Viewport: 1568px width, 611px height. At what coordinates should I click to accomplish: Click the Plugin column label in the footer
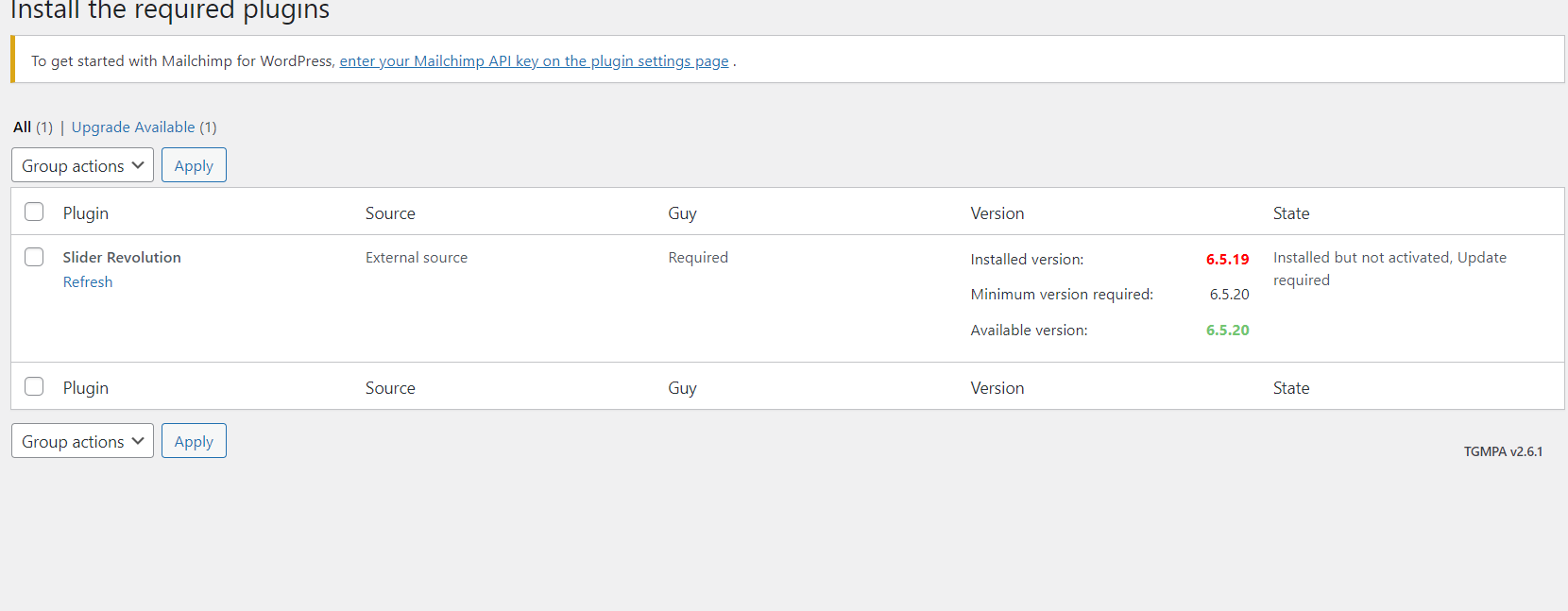point(86,388)
